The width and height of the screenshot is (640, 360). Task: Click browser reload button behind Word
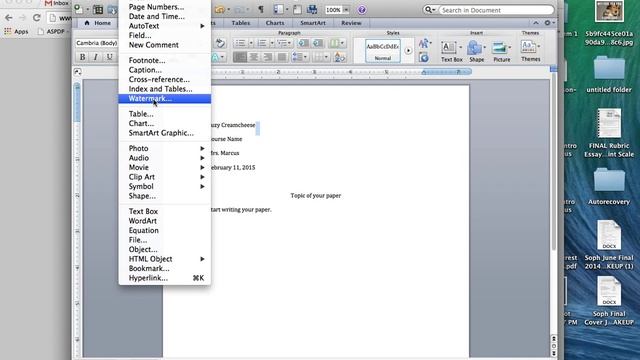coord(37,18)
